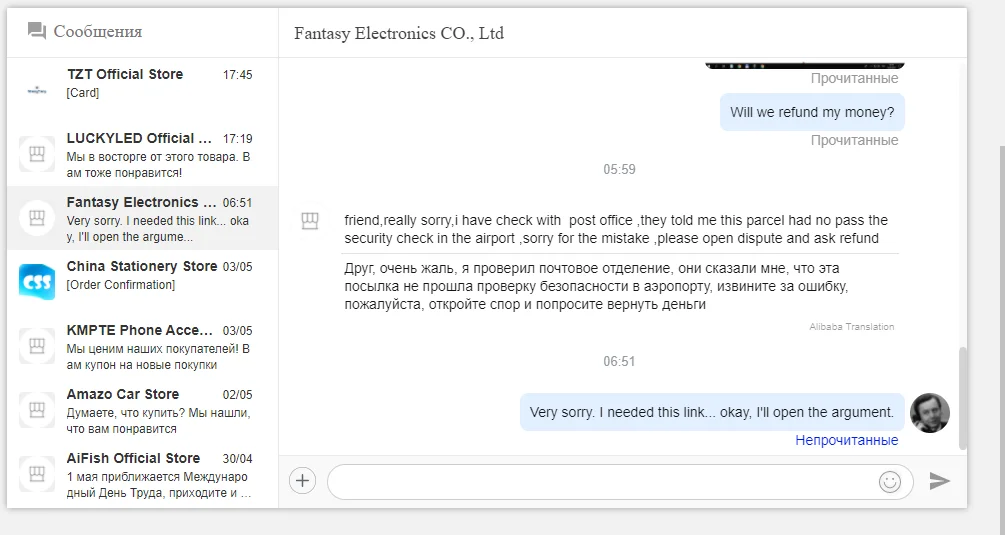Image resolution: width=1005 pixels, height=535 pixels.
Task: Click the TZT Official Store logo
Action: tap(37, 91)
